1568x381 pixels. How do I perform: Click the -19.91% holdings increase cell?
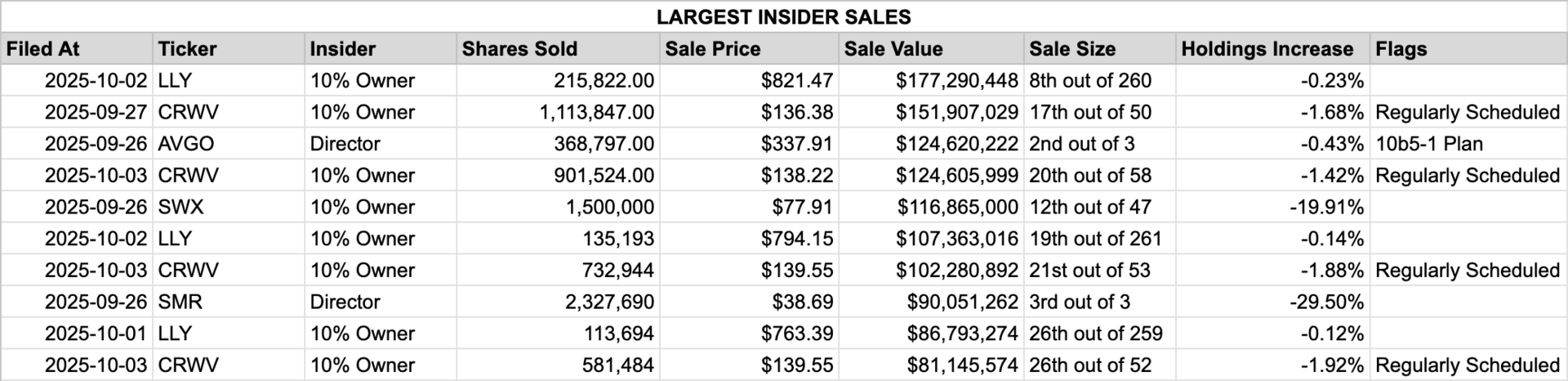[1273, 207]
